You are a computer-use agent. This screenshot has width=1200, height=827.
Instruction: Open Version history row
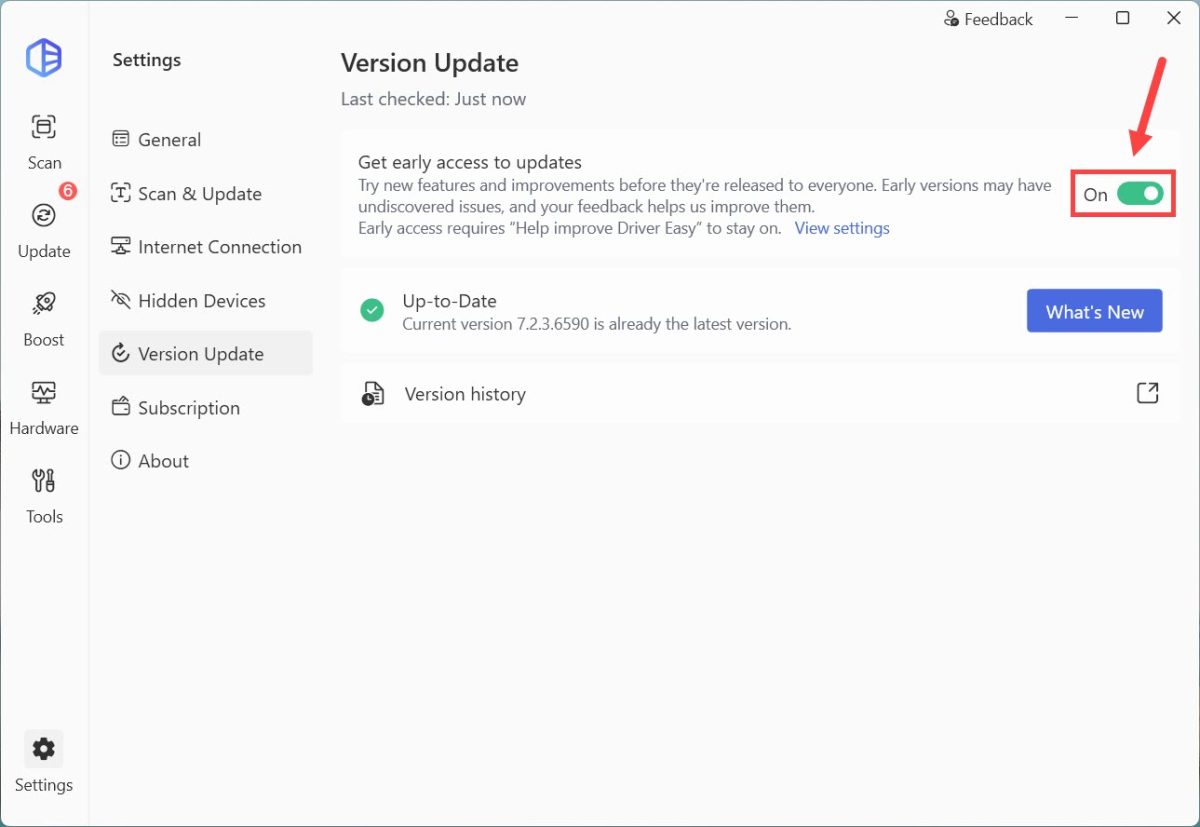click(760, 394)
